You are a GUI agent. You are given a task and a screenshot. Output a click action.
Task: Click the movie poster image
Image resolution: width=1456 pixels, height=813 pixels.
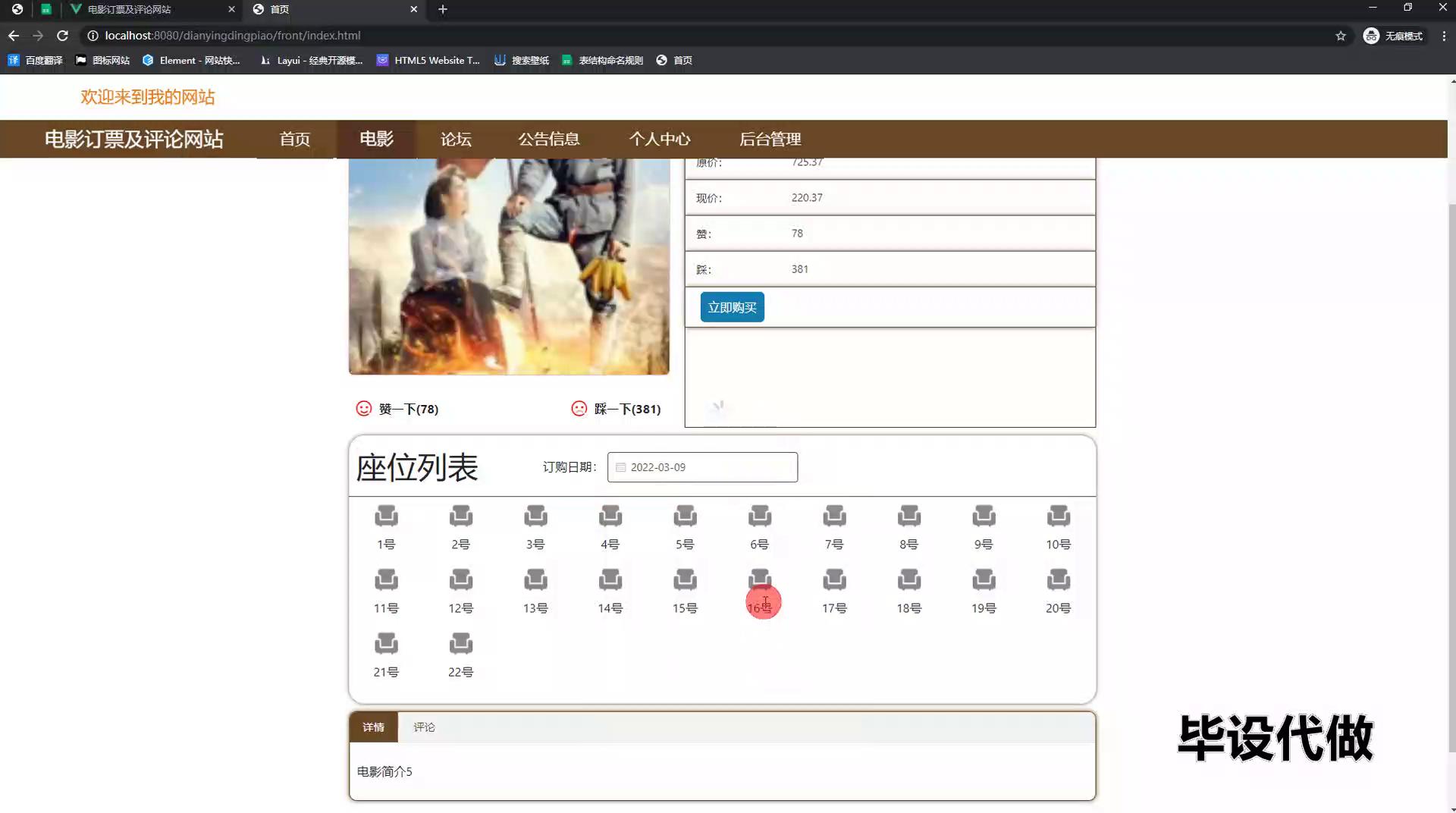[509, 265]
